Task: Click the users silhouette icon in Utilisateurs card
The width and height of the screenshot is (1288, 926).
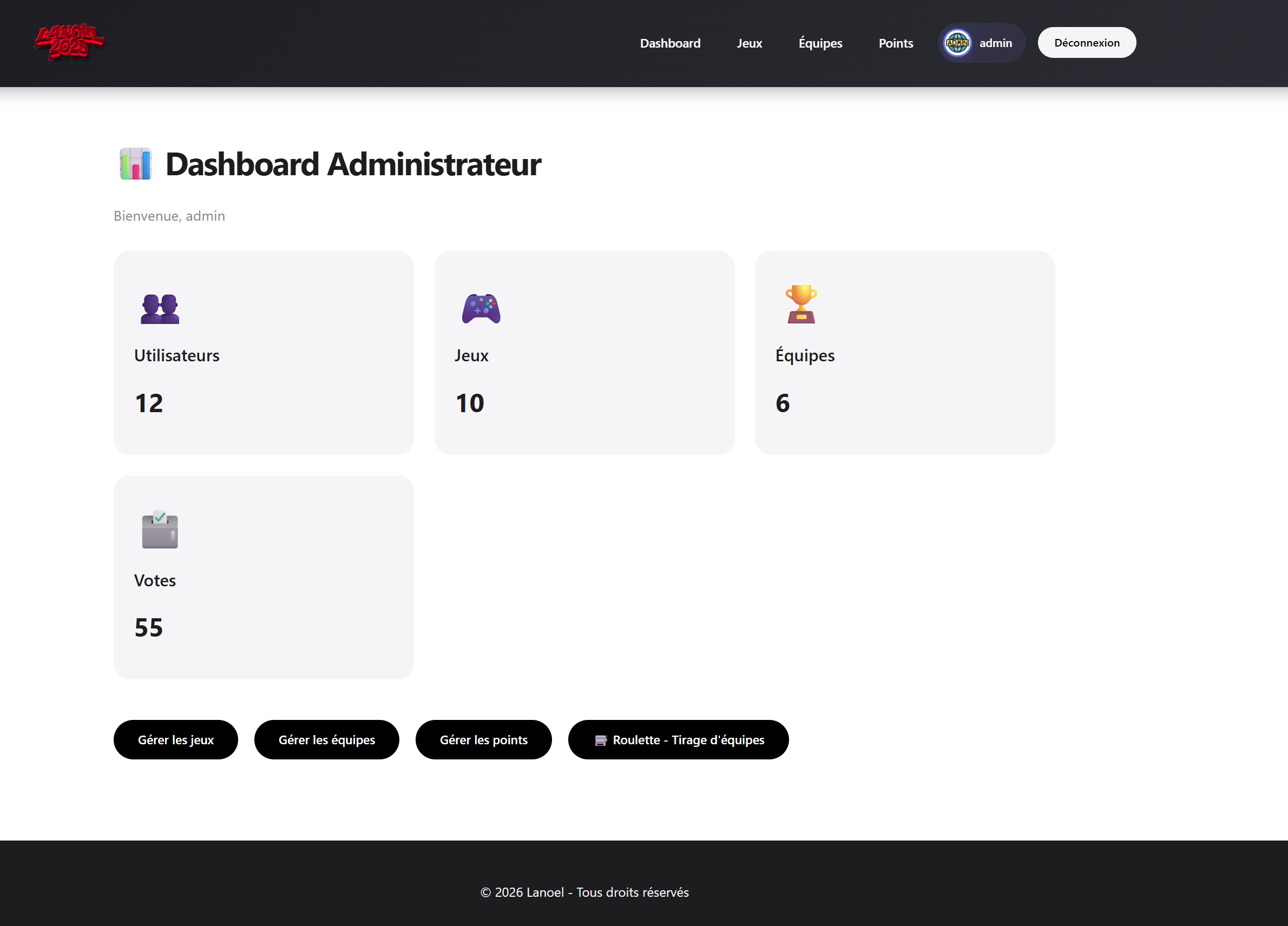Action: point(160,308)
